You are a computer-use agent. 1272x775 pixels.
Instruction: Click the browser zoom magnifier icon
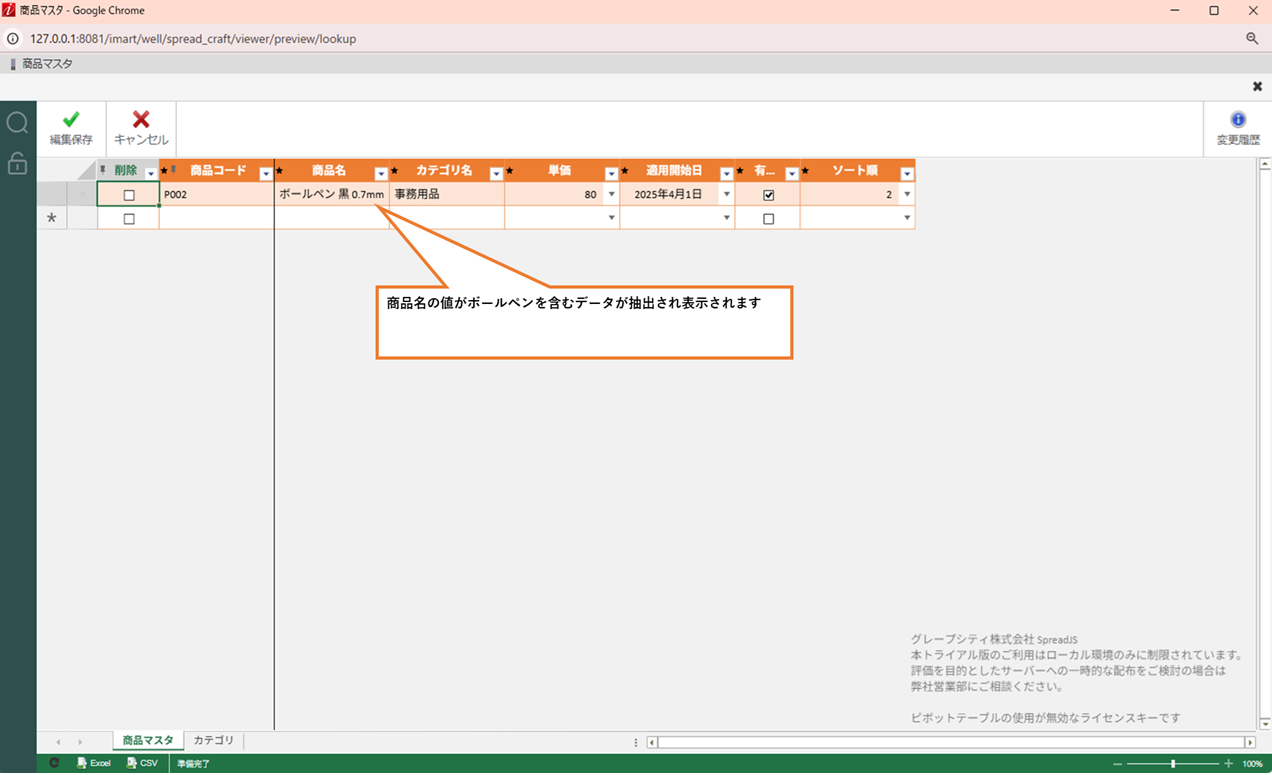point(1252,39)
